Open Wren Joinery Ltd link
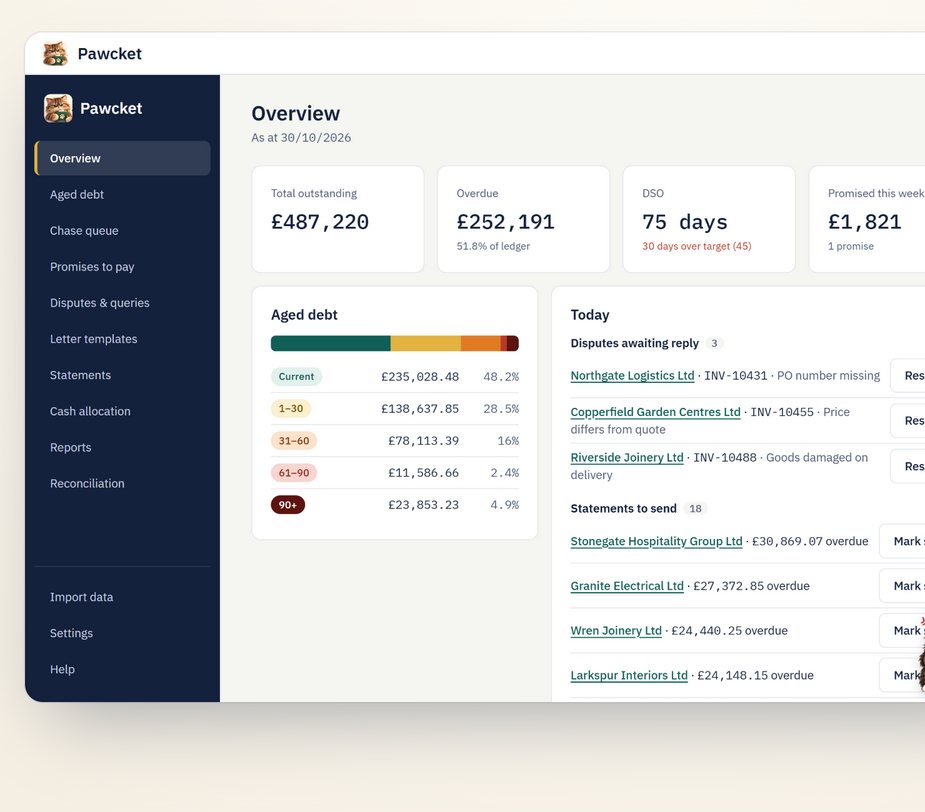 tap(616, 631)
